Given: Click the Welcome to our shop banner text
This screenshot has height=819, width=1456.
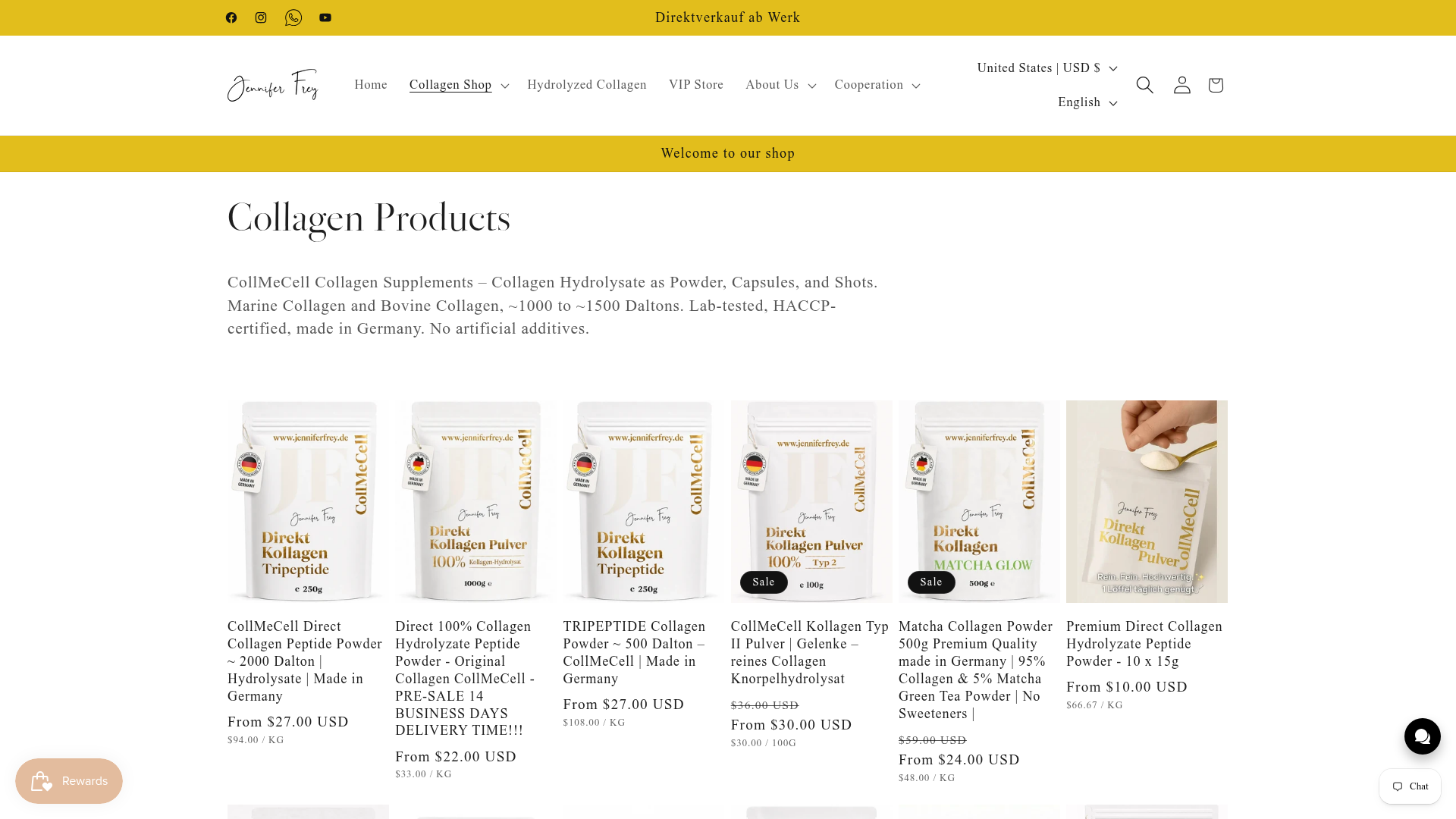Looking at the screenshot, I should pyautogui.click(x=728, y=153).
